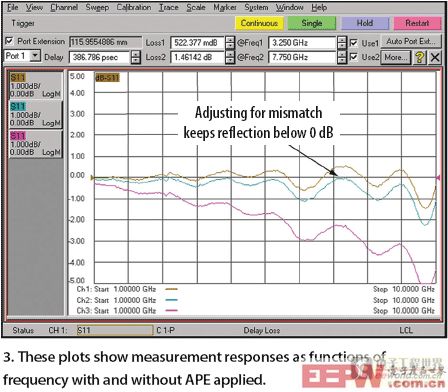Disable the Use1 checkbox
Image resolution: width=448 pixels, height=392 pixels.
(353, 43)
